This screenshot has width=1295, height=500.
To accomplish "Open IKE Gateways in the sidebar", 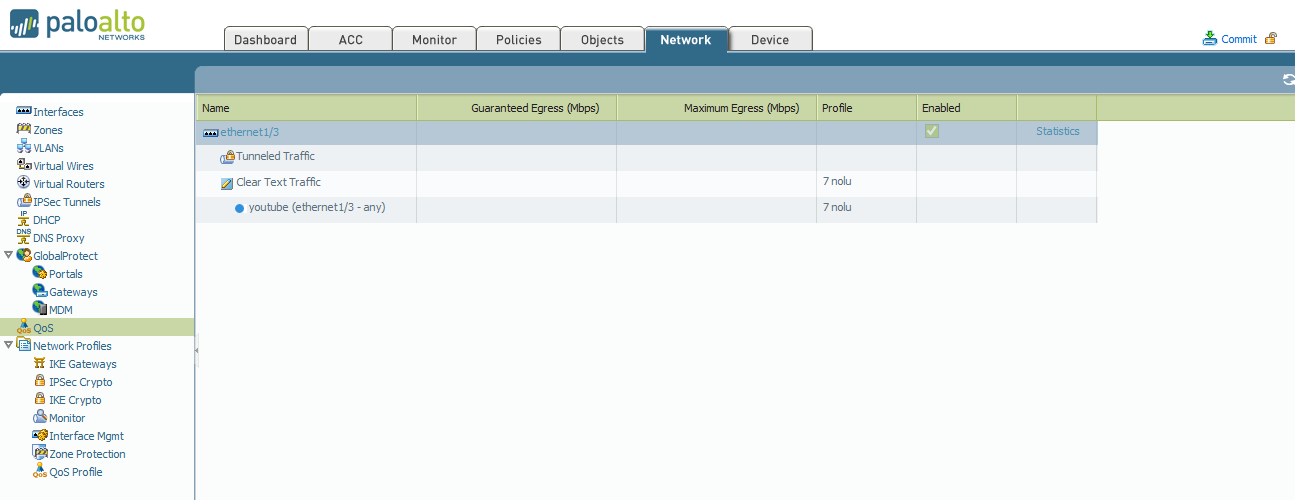I will tap(83, 364).
